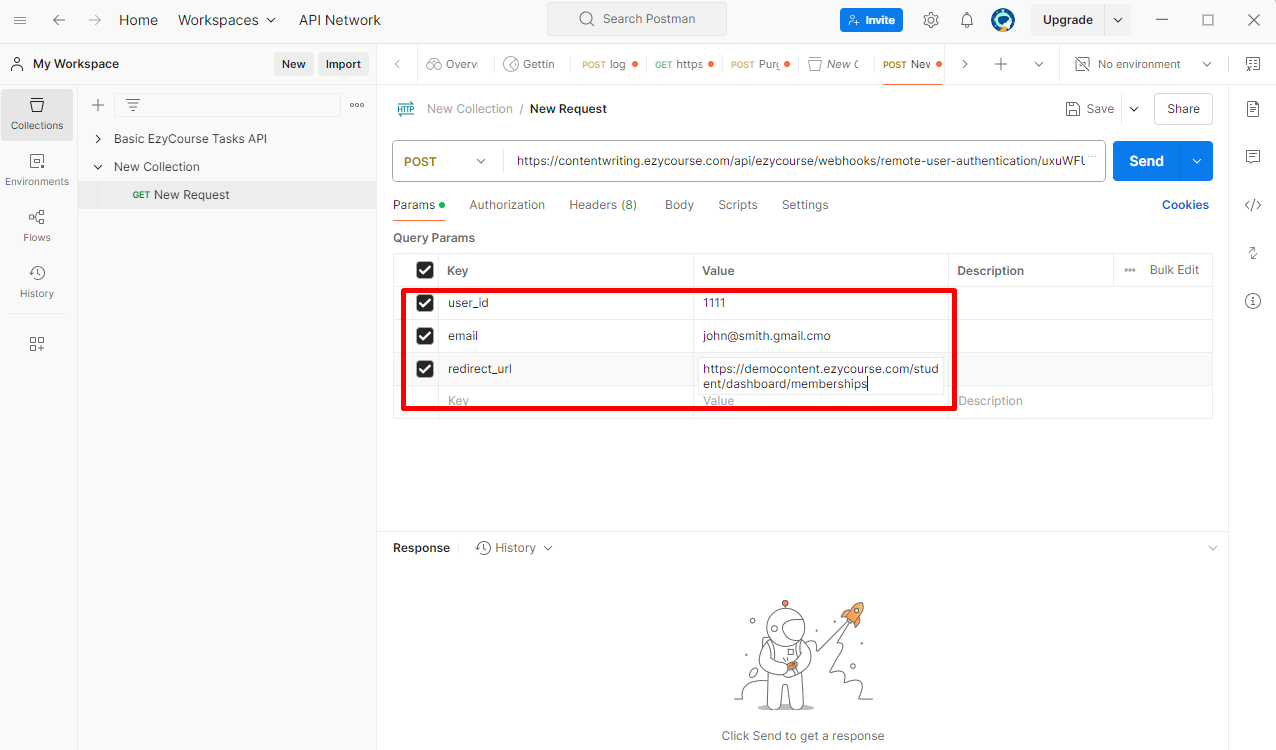Viewport: 1276px width, 750px height.
Task: Create a new collection with plus icon
Action: pyautogui.click(x=98, y=105)
